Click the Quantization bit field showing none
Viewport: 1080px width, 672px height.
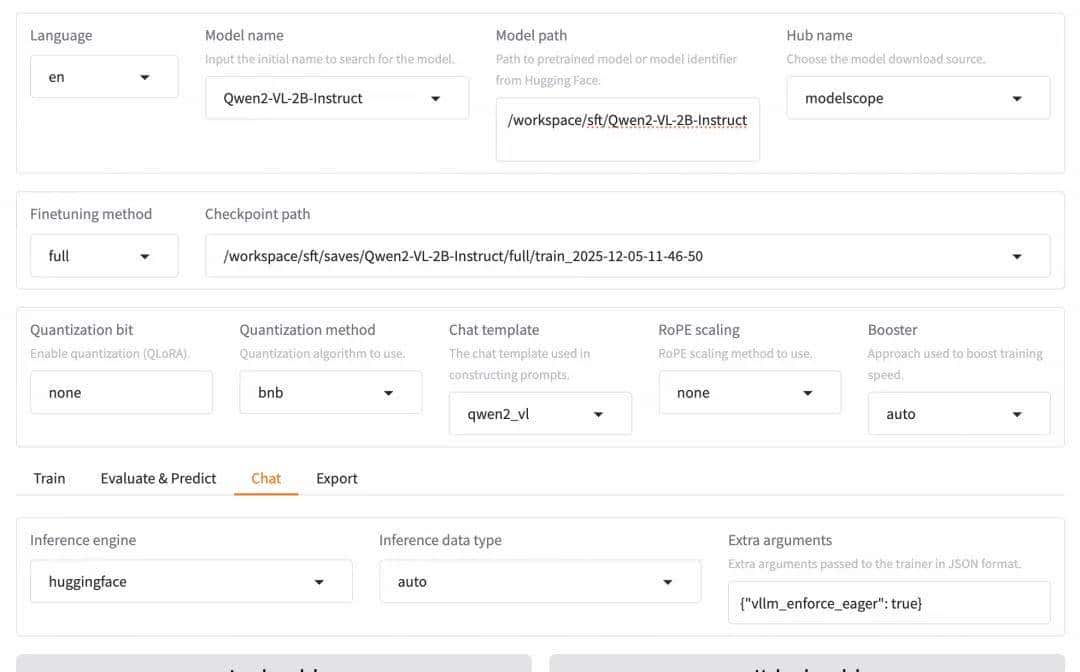[121, 393]
